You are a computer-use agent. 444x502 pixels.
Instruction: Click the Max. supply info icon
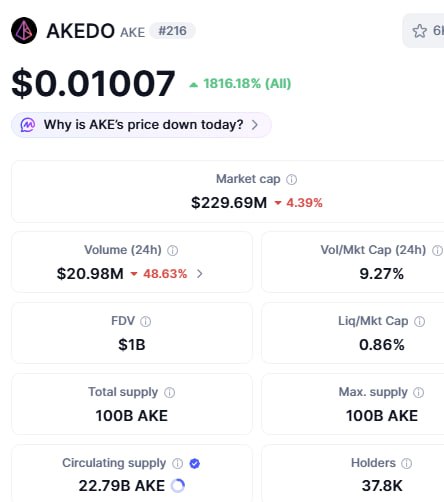point(418,392)
